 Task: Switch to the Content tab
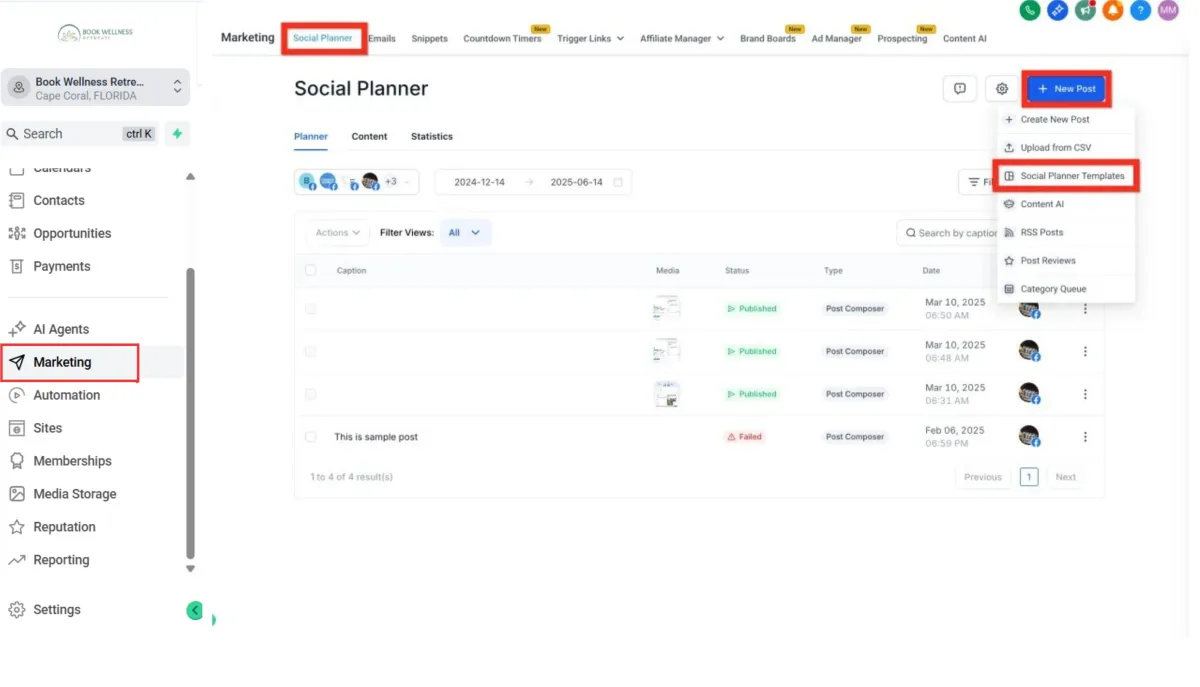369,136
